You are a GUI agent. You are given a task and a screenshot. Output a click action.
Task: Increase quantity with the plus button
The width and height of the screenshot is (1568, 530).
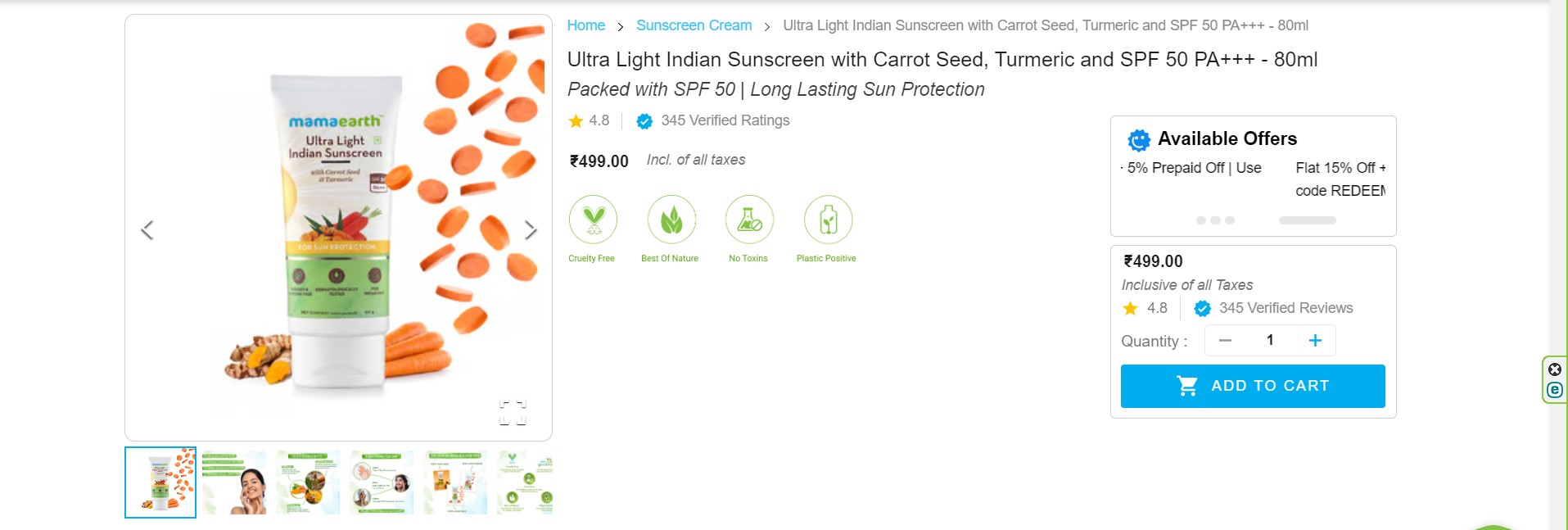pos(1315,341)
